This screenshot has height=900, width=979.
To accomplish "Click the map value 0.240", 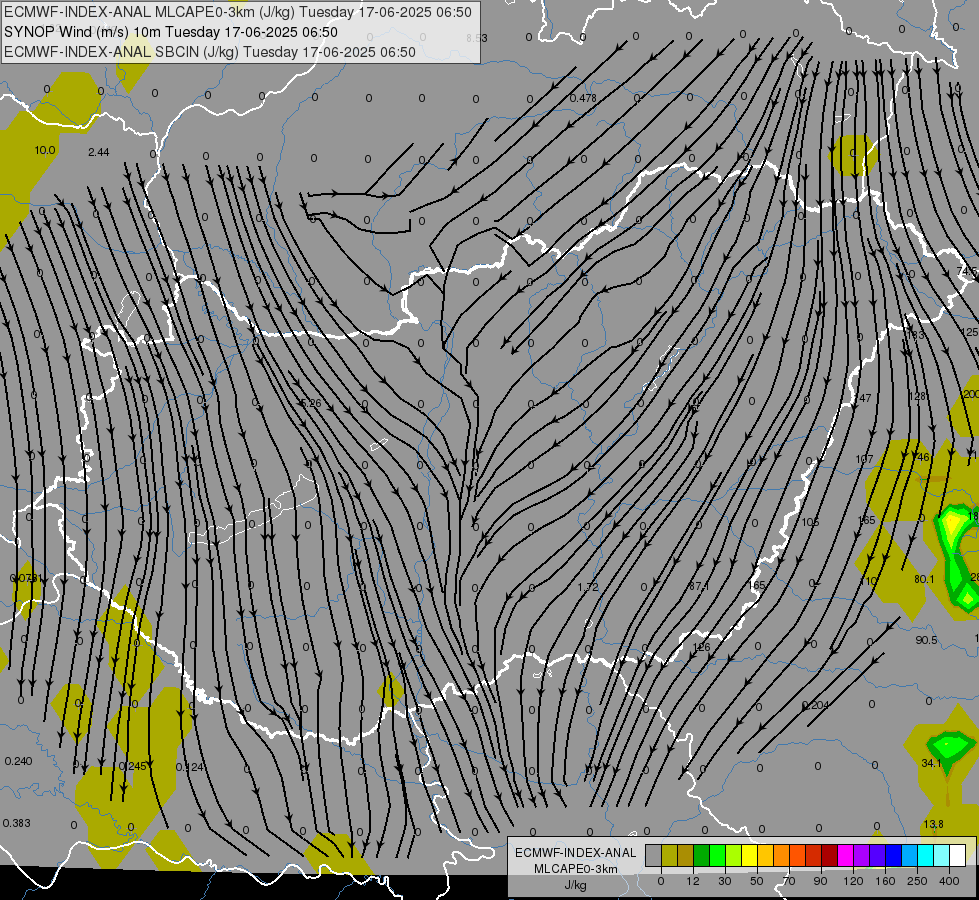I will point(18,761).
